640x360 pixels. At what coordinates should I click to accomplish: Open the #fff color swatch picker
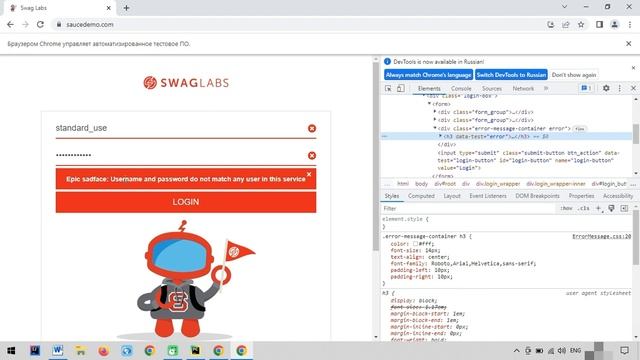point(415,244)
